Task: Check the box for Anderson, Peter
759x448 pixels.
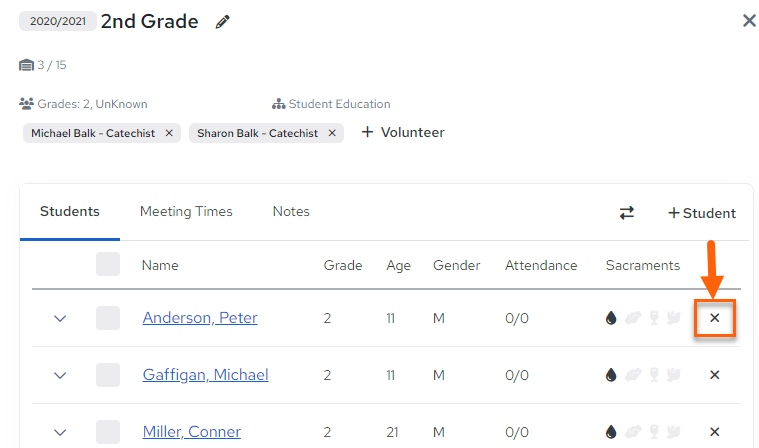Action: coord(108,318)
